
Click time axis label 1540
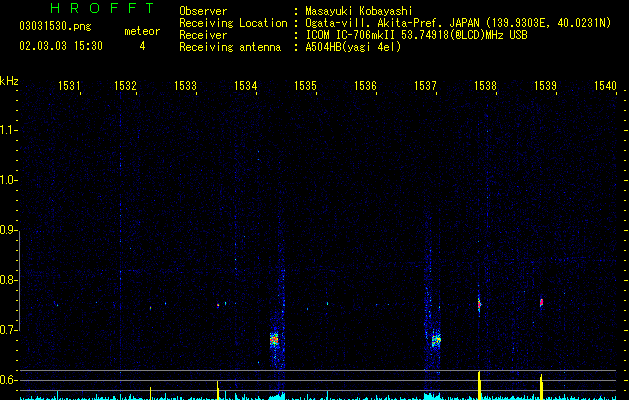click(605, 85)
